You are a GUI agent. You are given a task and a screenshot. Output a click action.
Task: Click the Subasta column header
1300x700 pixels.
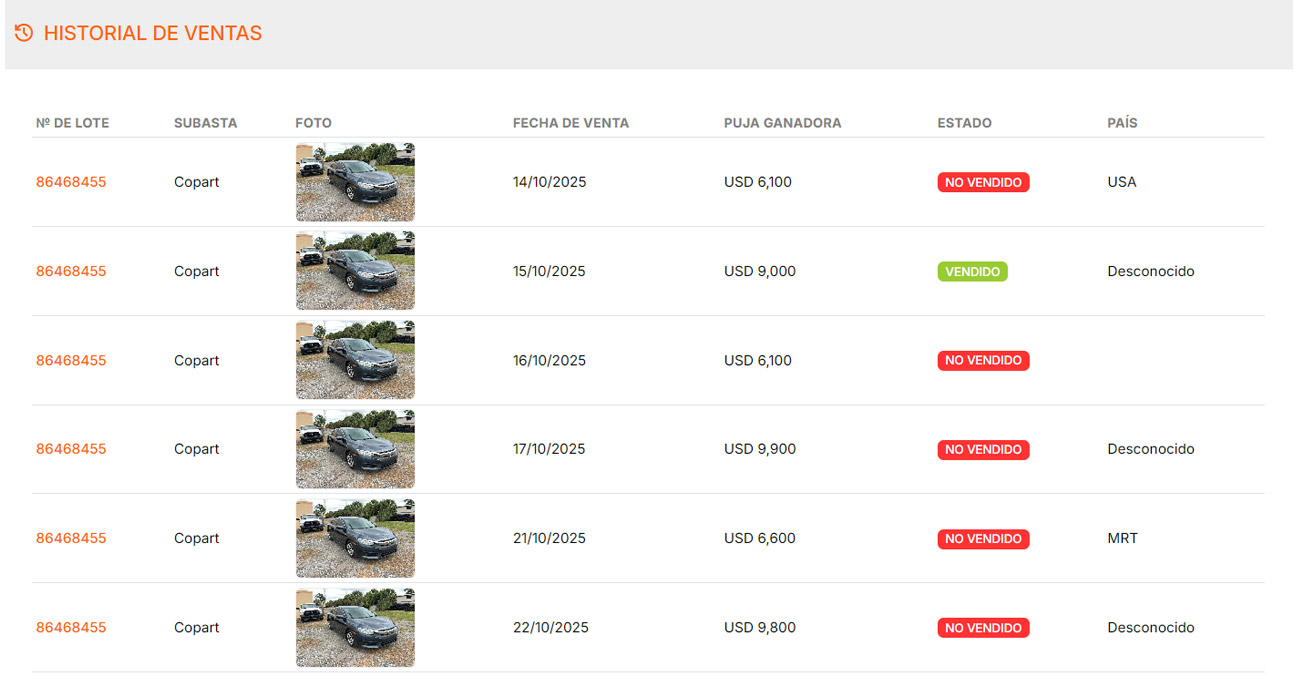[x=206, y=123]
